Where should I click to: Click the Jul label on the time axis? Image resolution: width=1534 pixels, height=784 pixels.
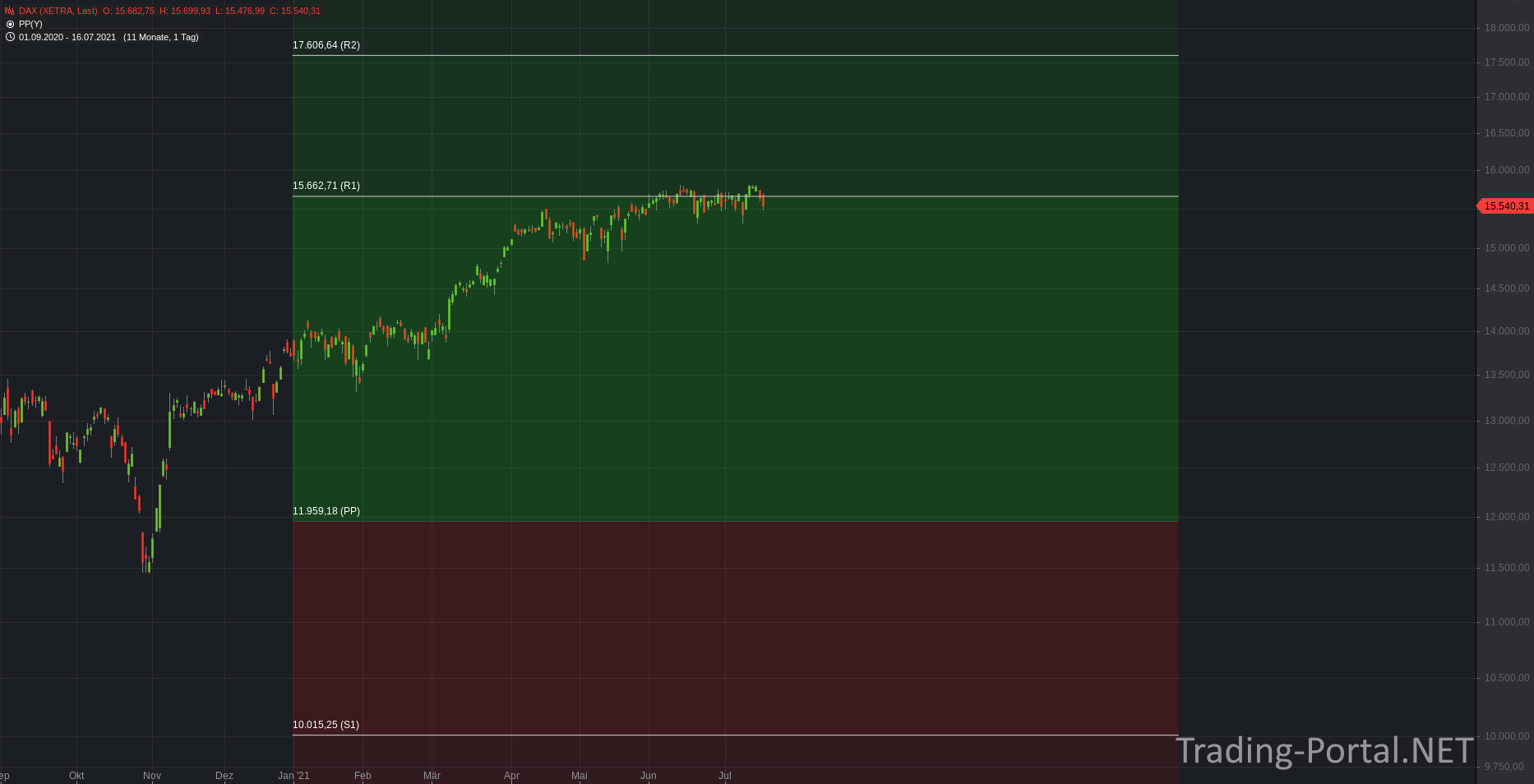[725, 776]
